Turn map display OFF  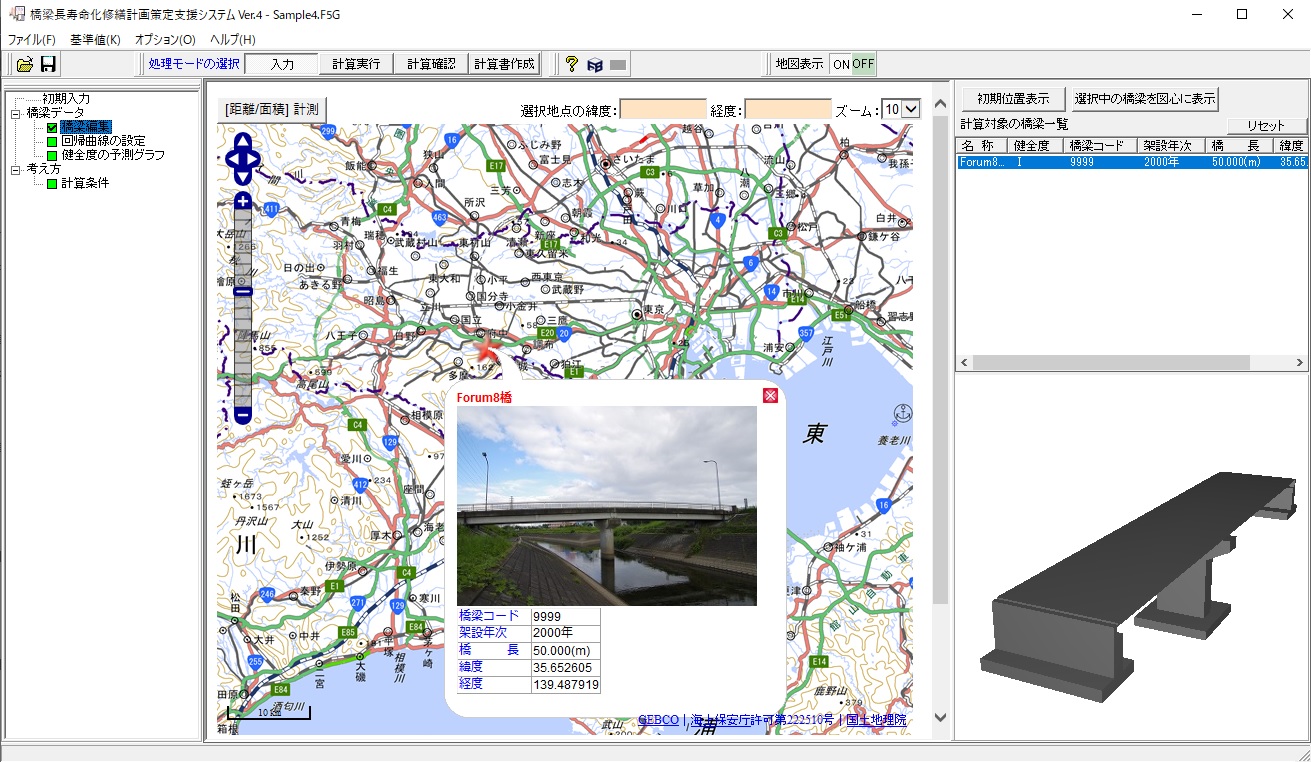[863, 64]
